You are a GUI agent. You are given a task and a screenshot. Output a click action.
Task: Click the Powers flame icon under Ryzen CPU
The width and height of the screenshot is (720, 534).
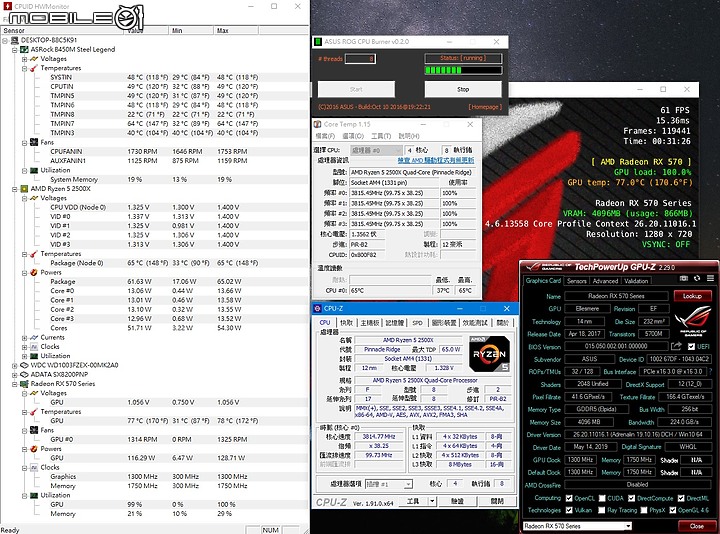coord(34,272)
